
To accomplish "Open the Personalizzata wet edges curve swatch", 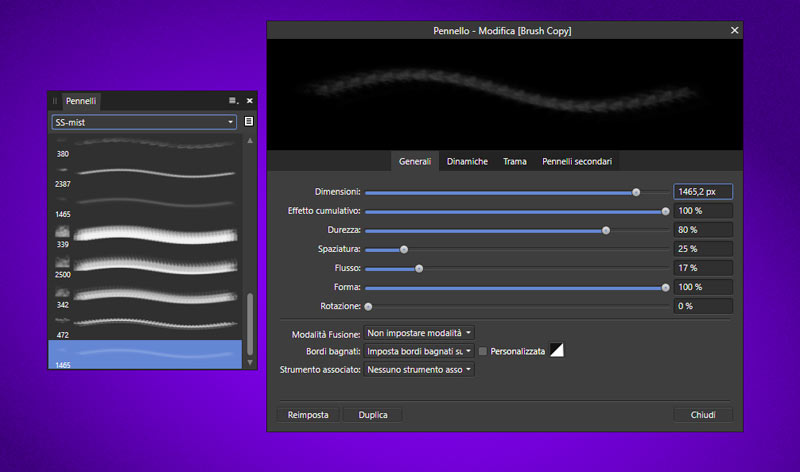I will point(557,351).
